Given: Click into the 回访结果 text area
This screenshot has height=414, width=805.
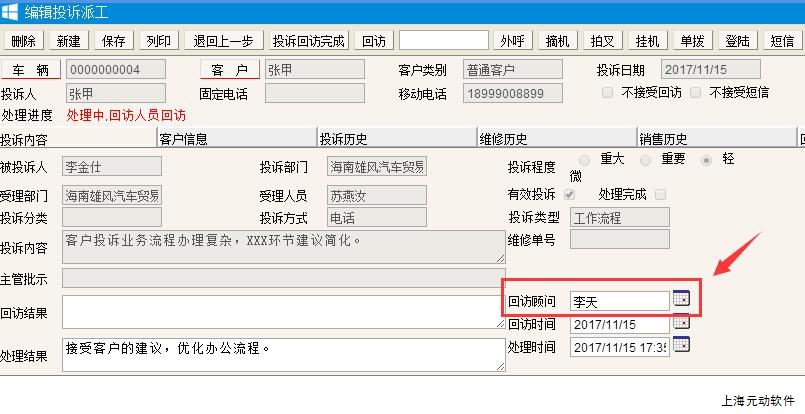Looking at the screenshot, I should click(283, 311).
